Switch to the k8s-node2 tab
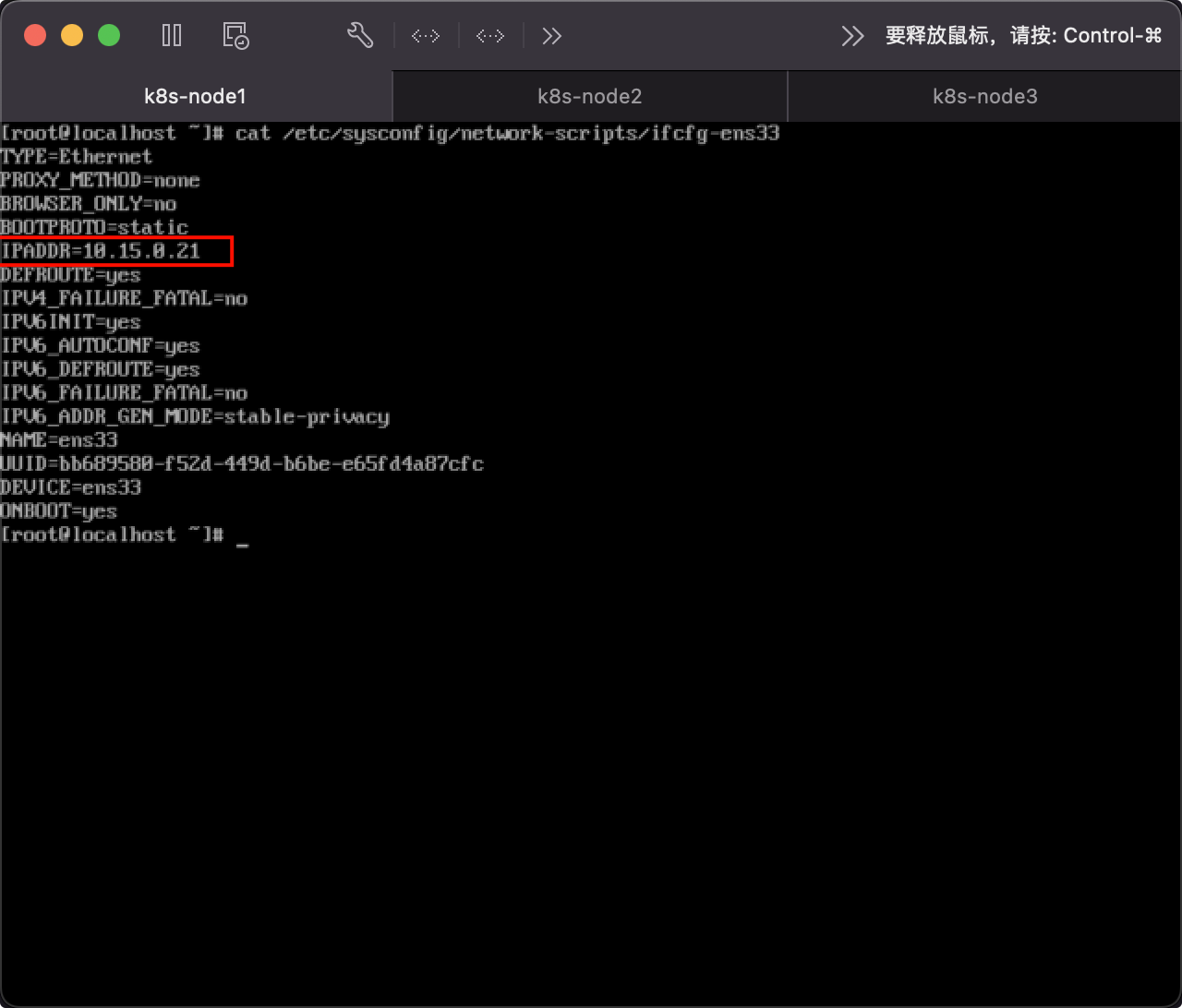This screenshot has height=1008, width=1182. 590,96
